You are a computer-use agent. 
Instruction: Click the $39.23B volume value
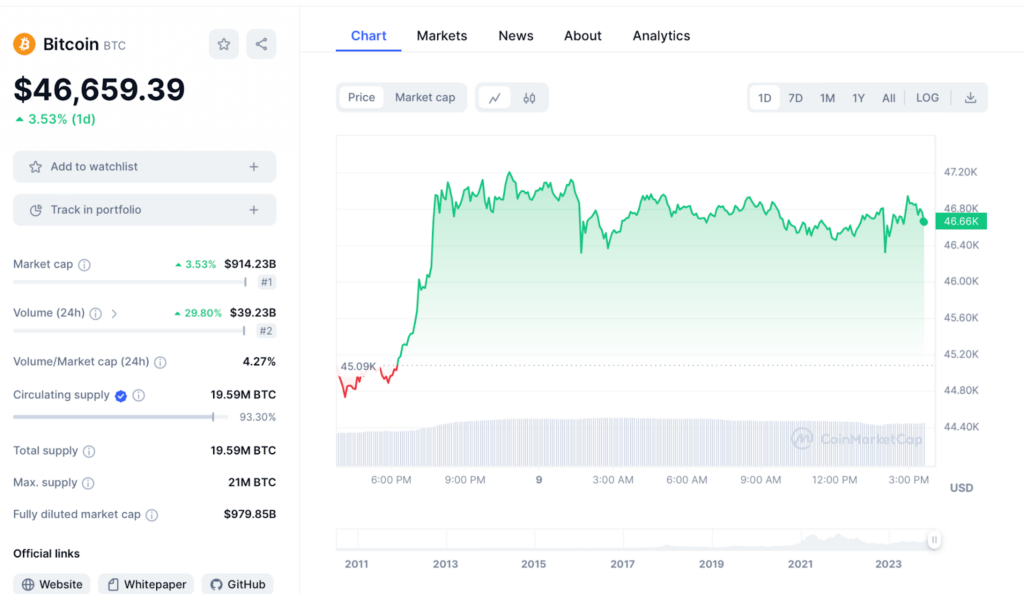pyautogui.click(x=253, y=313)
